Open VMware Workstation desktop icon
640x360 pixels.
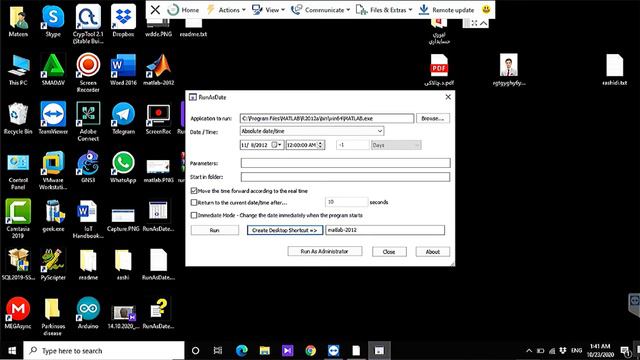point(53,170)
